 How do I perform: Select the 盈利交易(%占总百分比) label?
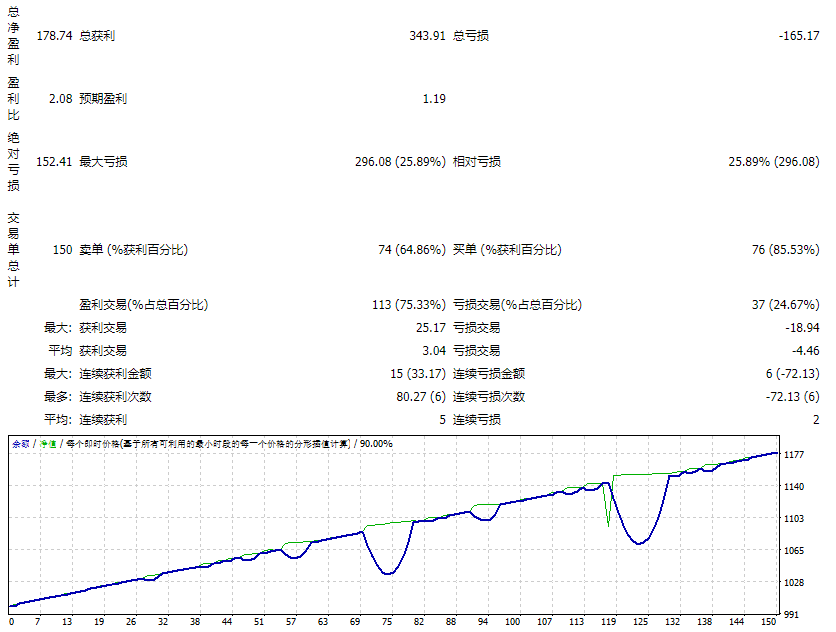point(143,305)
